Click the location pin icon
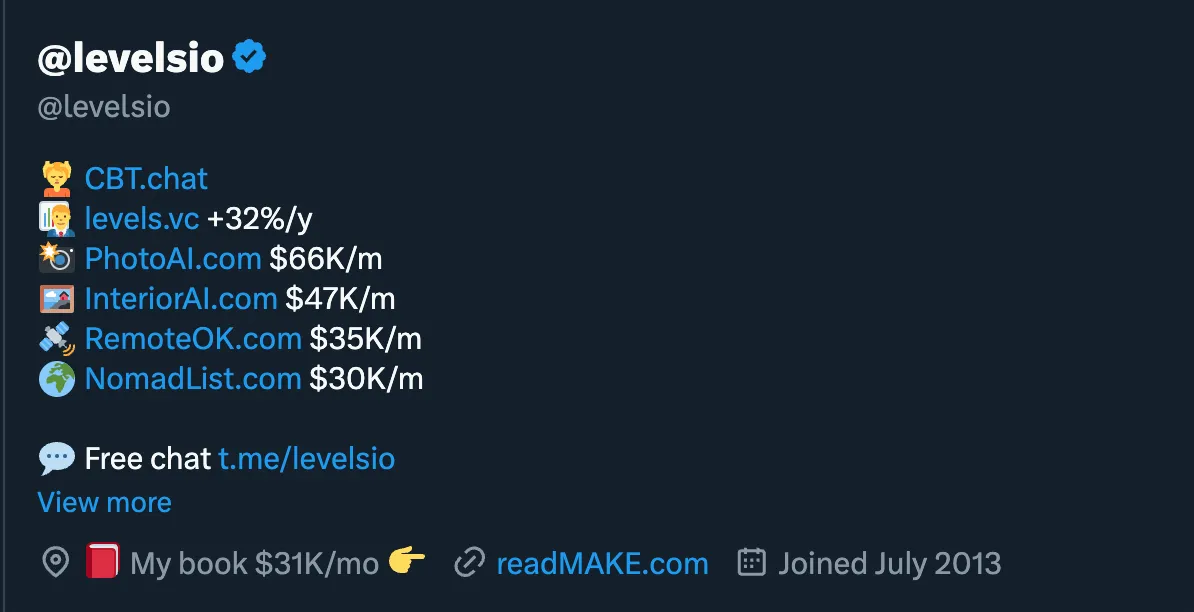The image size is (1194, 612). coord(55,563)
